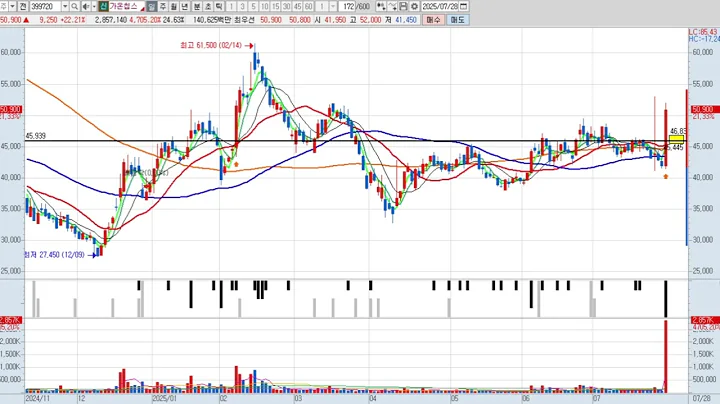
Task: Select the yearly (년) chart period
Action: click(x=185, y=6)
